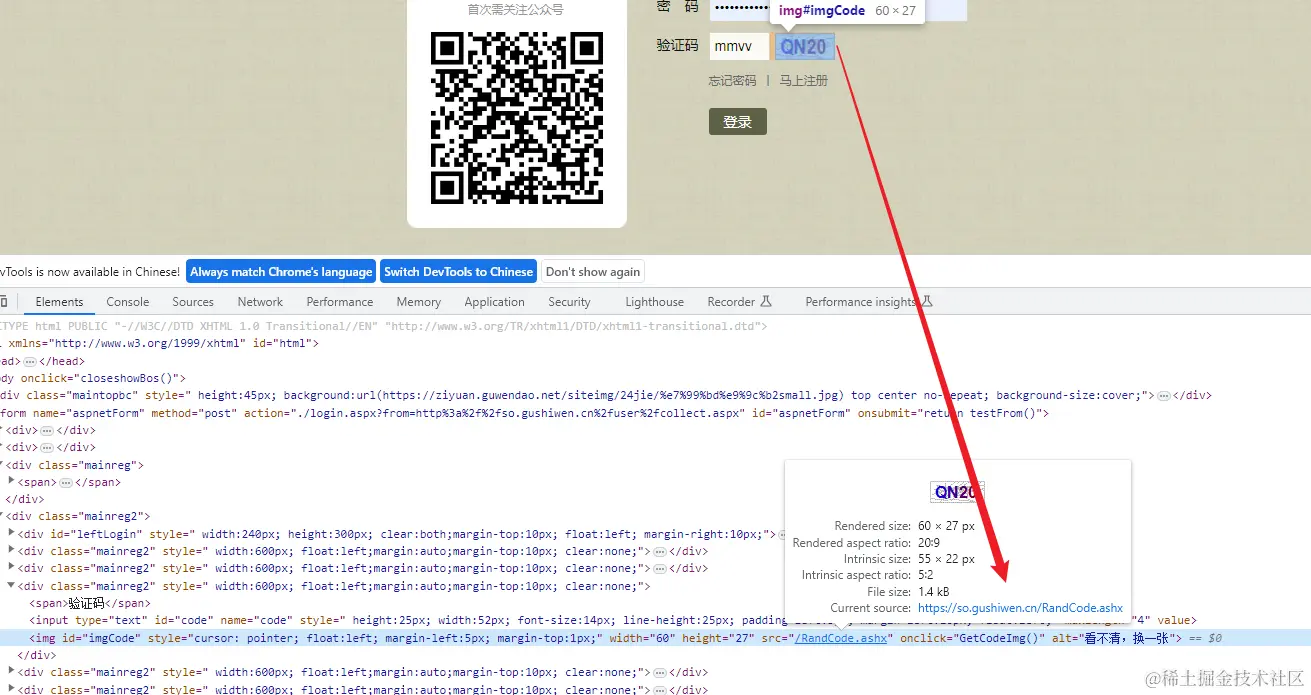Expand the ellipsis inside the mainreg span
The width and height of the screenshot is (1311, 695).
(x=66, y=482)
